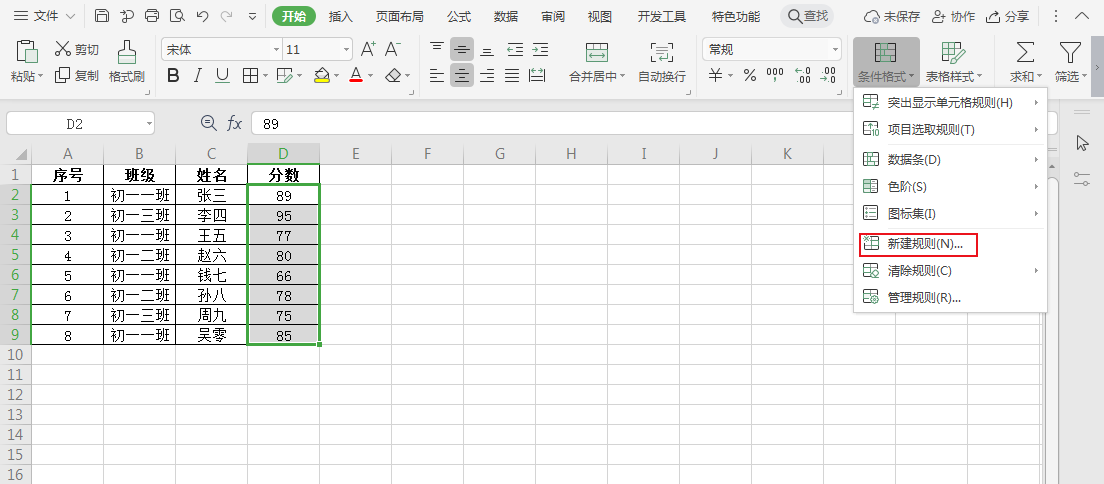Apply red font color A

[356, 75]
